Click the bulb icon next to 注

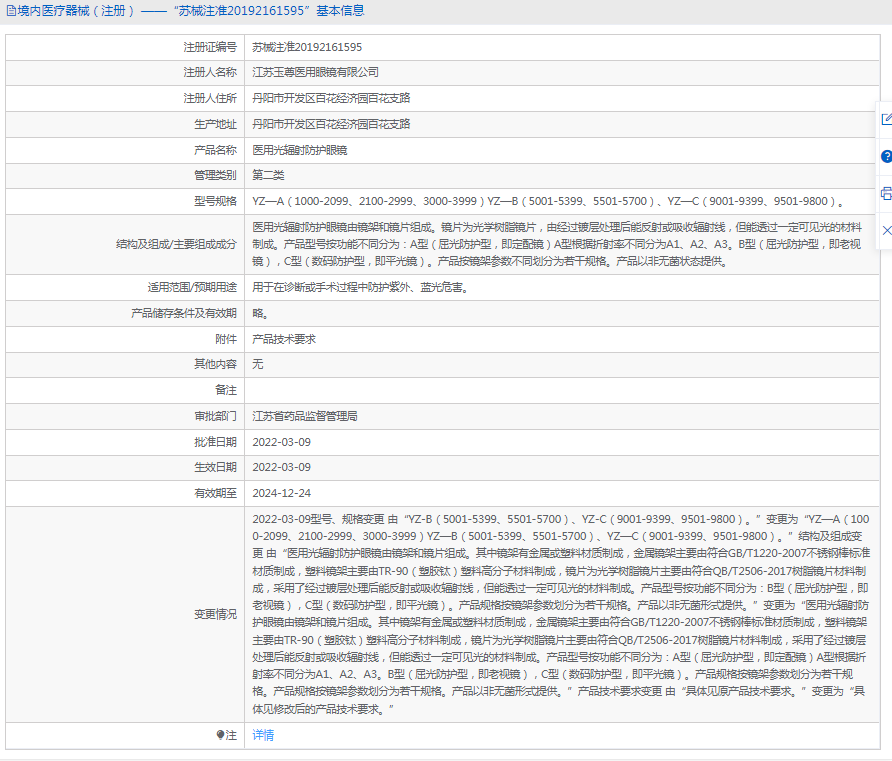(x=221, y=735)
